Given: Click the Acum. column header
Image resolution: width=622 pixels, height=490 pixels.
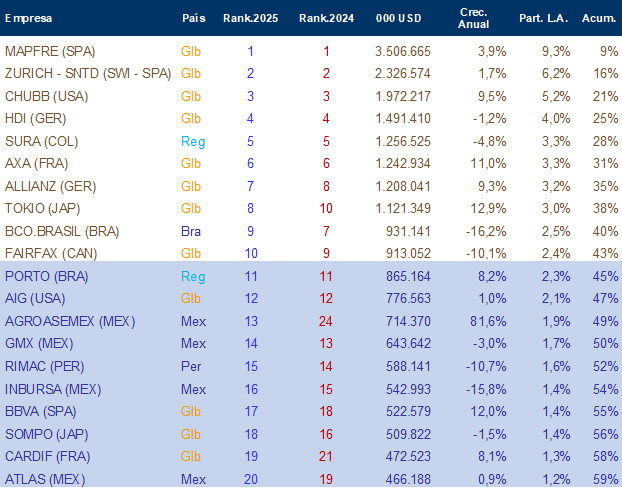Looking at the screenshot, I should tap(599, 18).
